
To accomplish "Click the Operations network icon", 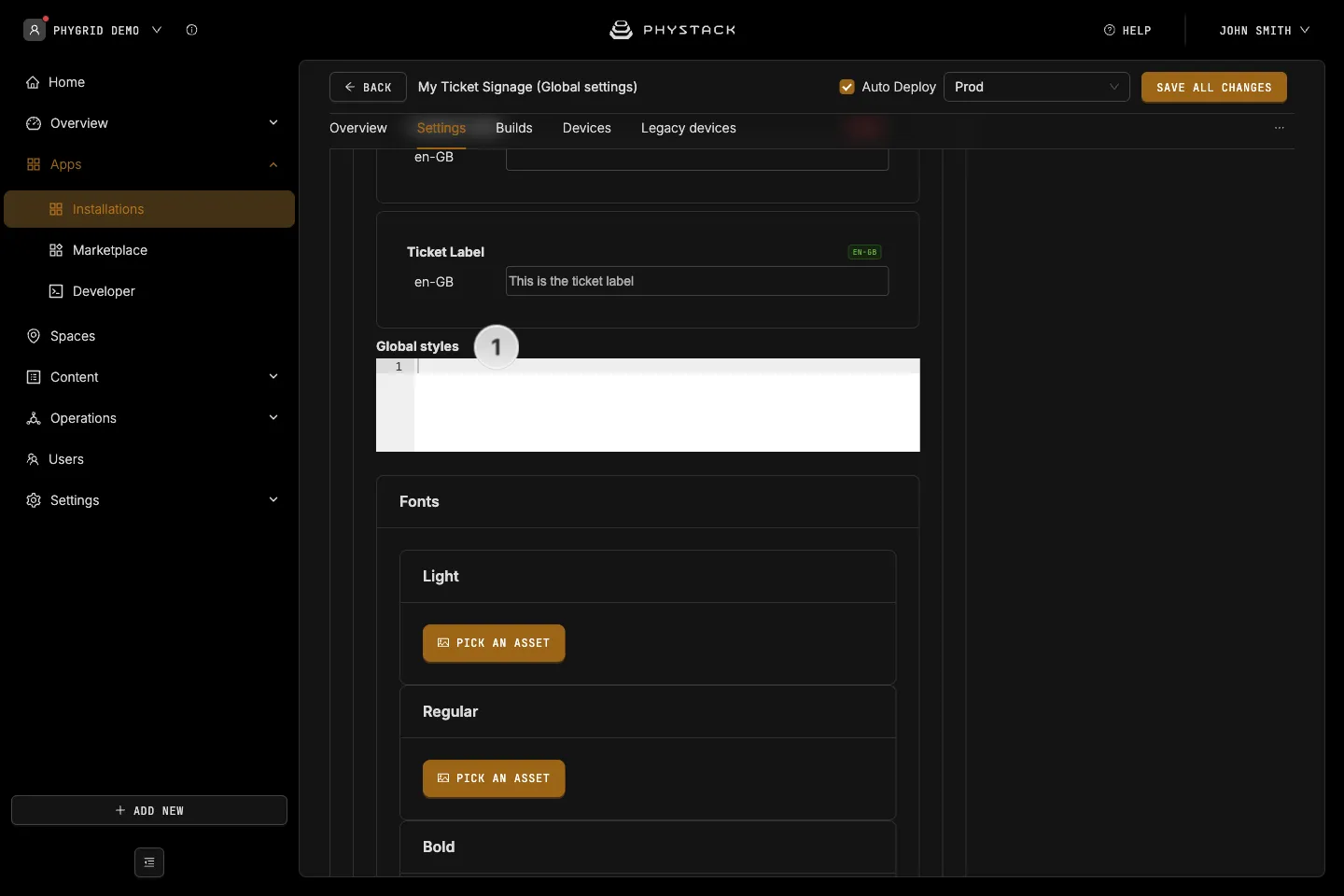I will tap(34, 418).
